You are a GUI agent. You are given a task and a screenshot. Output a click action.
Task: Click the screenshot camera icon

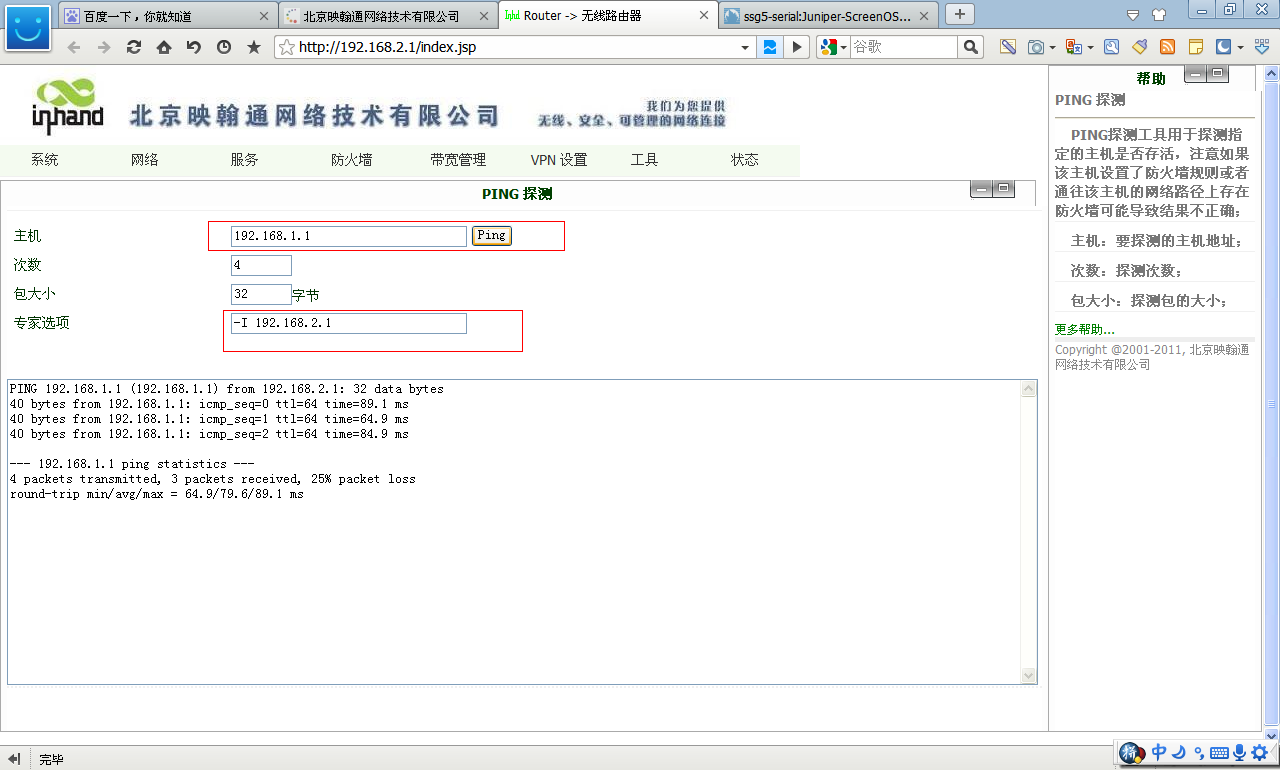pyautogui.click(x=1036, y=47)
